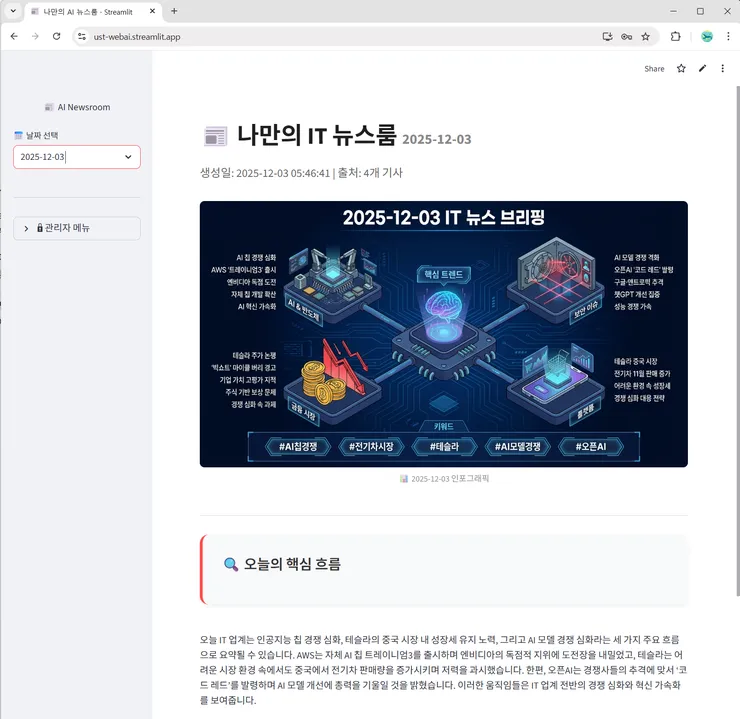740x719 pixels.
Task: Click the page vertical scrollbar
Action: pos(737,340)
